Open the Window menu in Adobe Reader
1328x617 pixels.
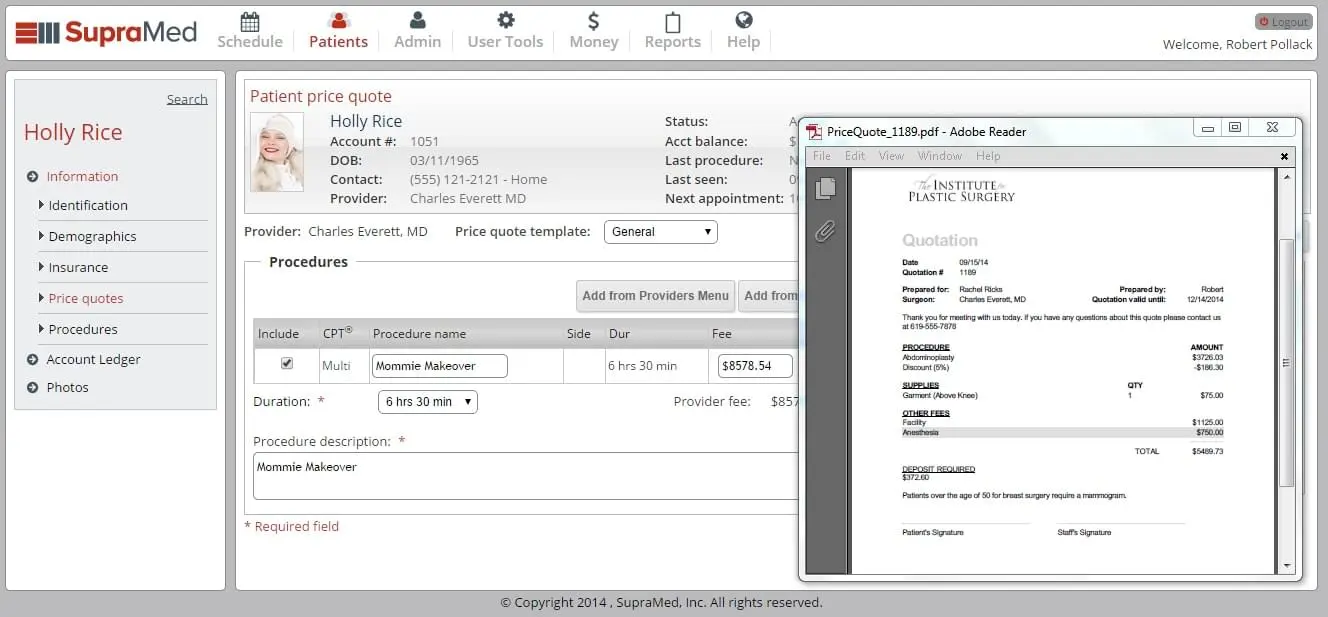click(939, 155)
